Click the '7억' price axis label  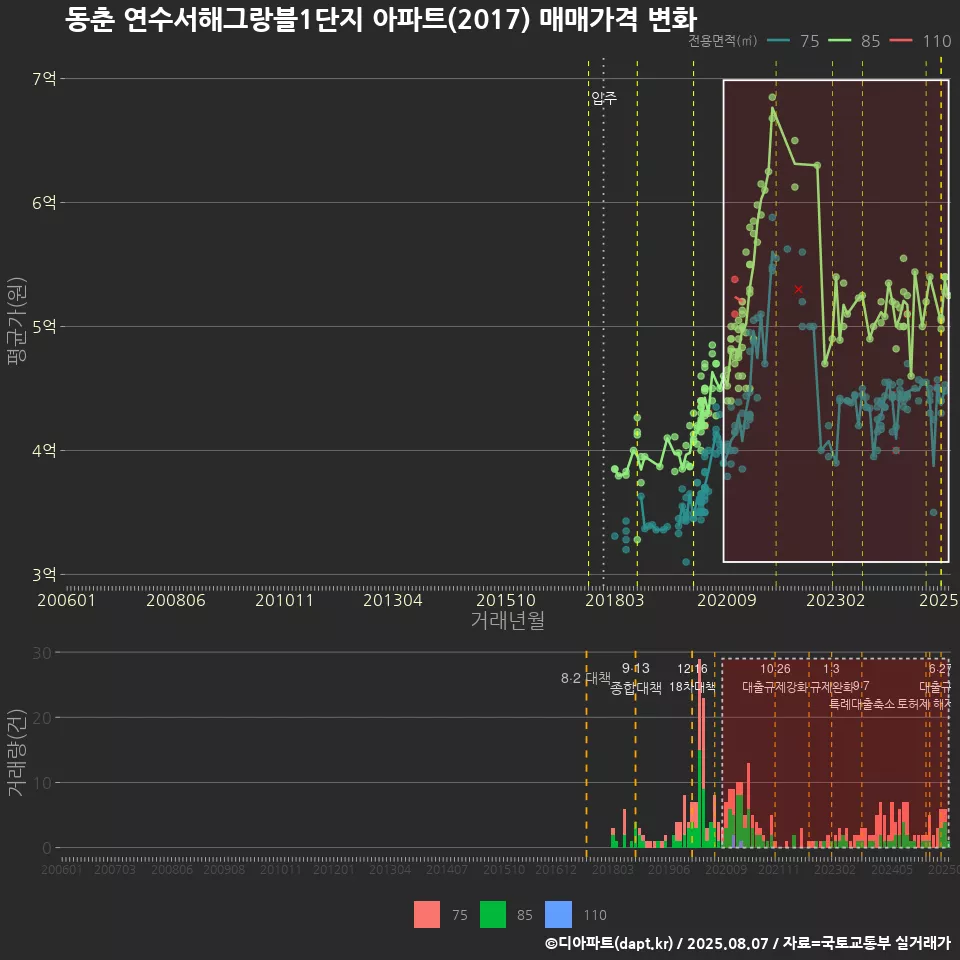coord(44,78)
